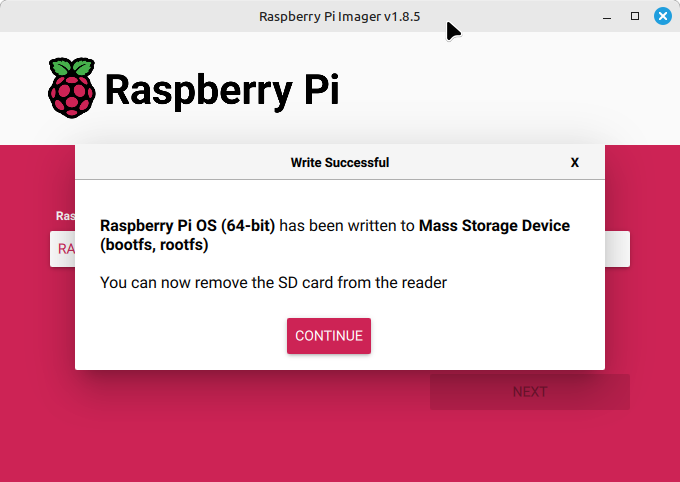Click the "Raspberry Pi Imager v1.8.5" window title

(x=340, y=16)
